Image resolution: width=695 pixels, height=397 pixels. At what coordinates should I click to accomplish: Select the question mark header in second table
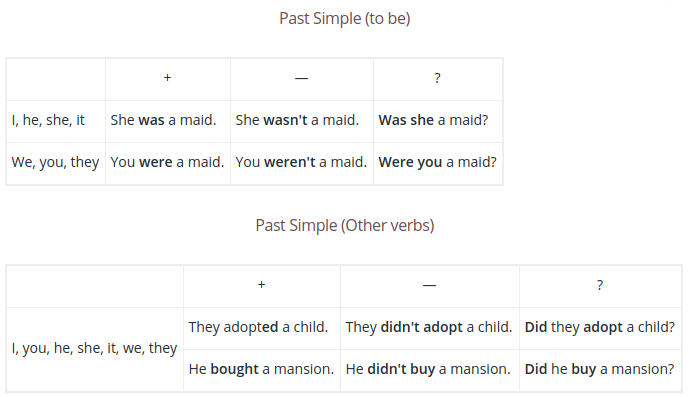tap(600, 285)
